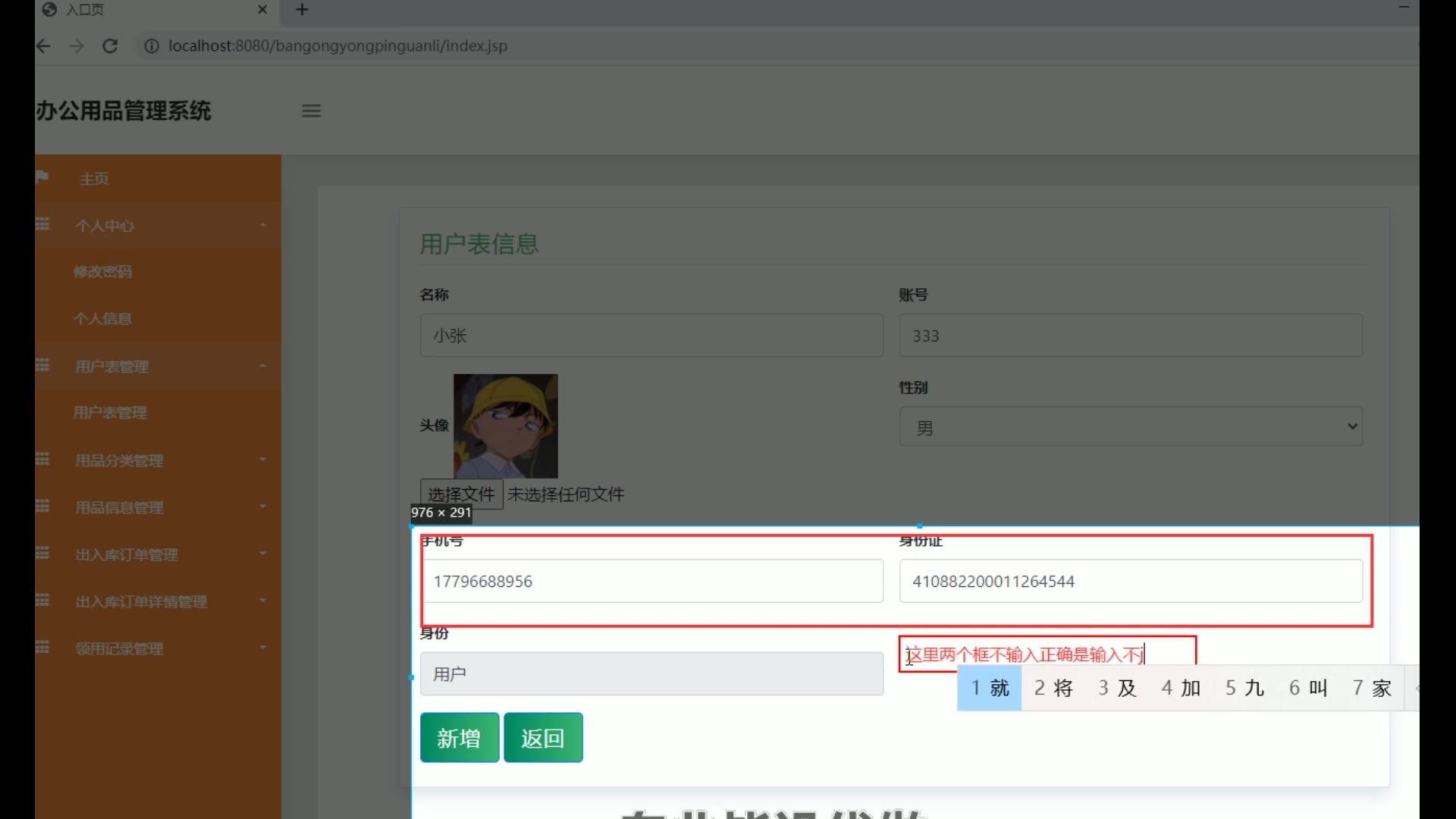Click the browser address bar URL

(337, 46)
